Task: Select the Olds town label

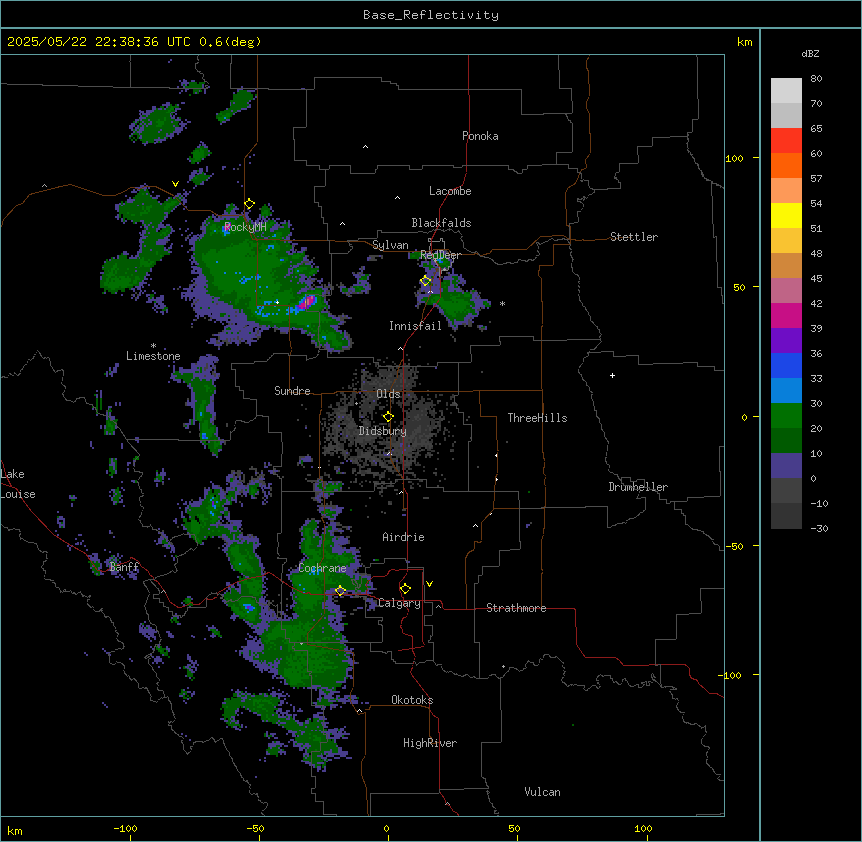Action: (x=388, y=394)
